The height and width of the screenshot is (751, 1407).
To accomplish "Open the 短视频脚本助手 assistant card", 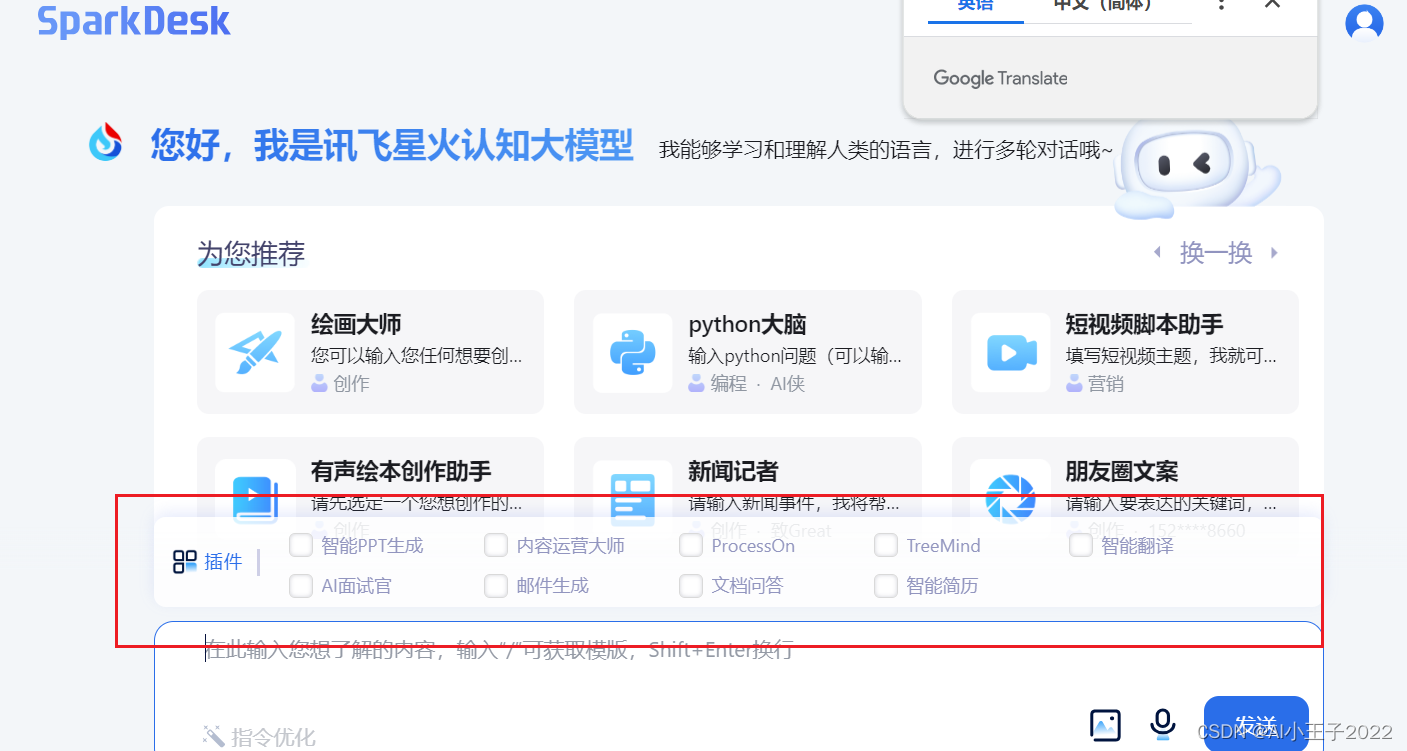I will (1125, 352).
